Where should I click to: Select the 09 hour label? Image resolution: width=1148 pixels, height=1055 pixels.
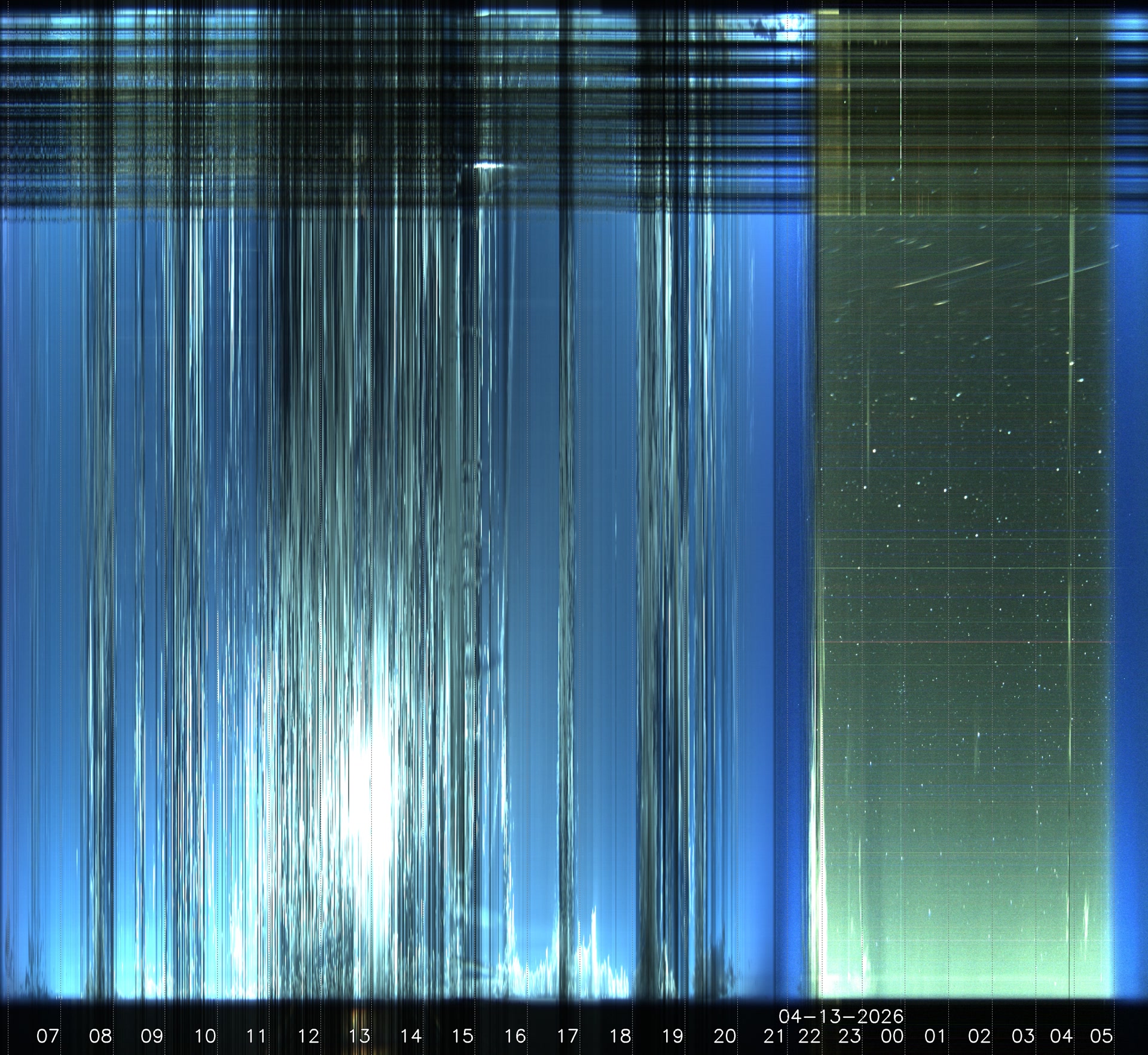tap(152, 1036)
